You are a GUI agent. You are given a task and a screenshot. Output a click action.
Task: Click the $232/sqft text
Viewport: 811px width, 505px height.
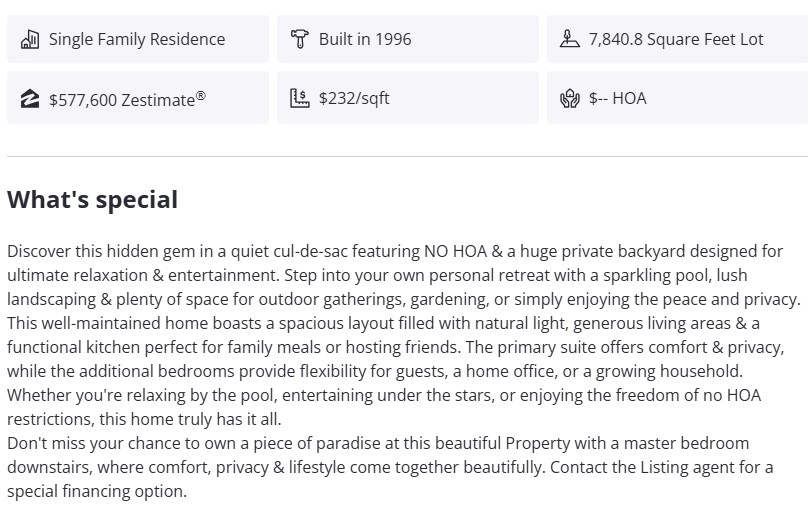point(354,98)
